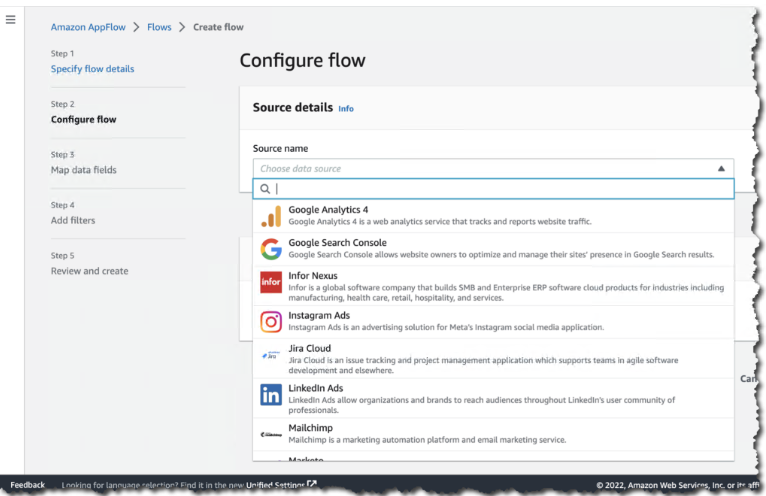Click the Mailchimp logo
Screen dimensions: 766x496
tap(270, 433)
